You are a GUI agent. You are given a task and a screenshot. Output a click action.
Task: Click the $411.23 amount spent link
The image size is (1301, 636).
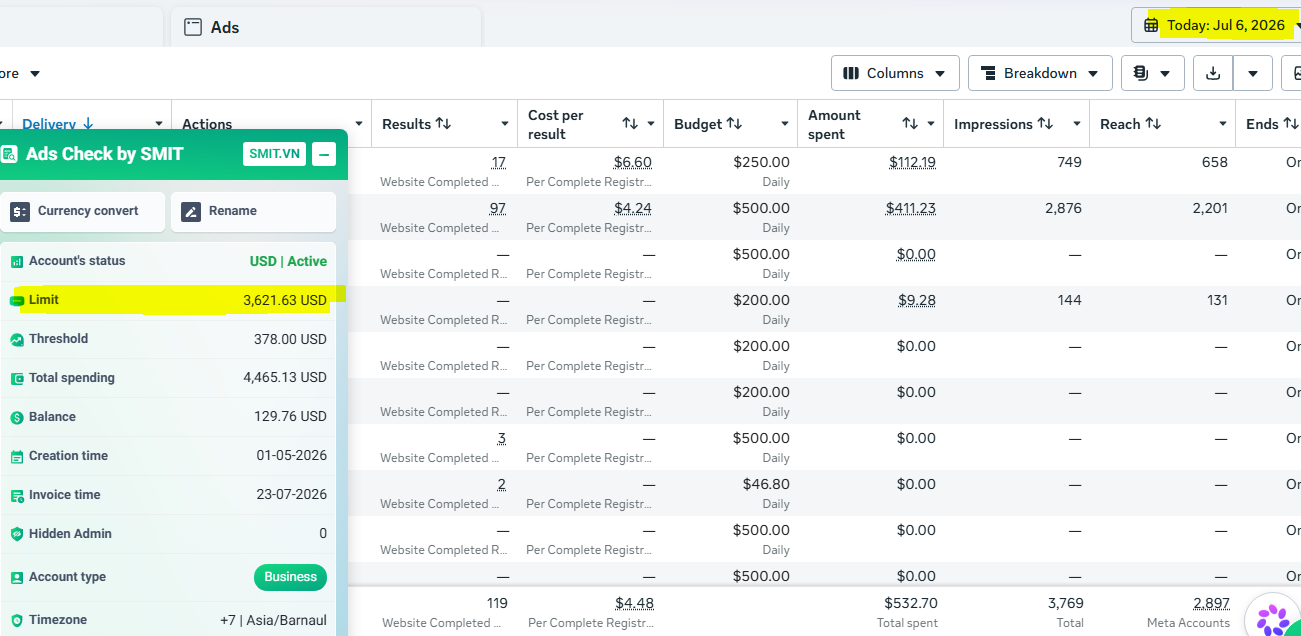910,208
